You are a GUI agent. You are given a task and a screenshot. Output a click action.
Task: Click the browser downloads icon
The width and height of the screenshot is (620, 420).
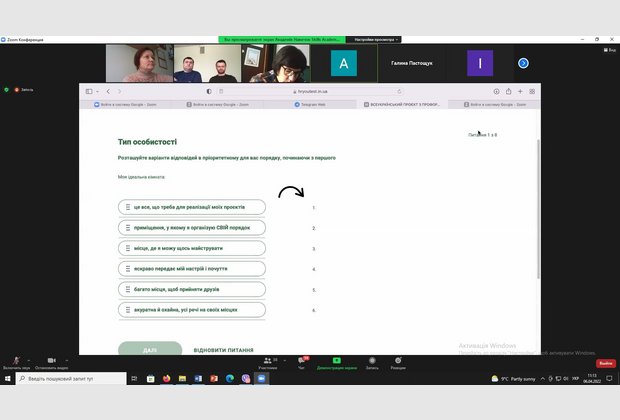(x=496, y=91)
